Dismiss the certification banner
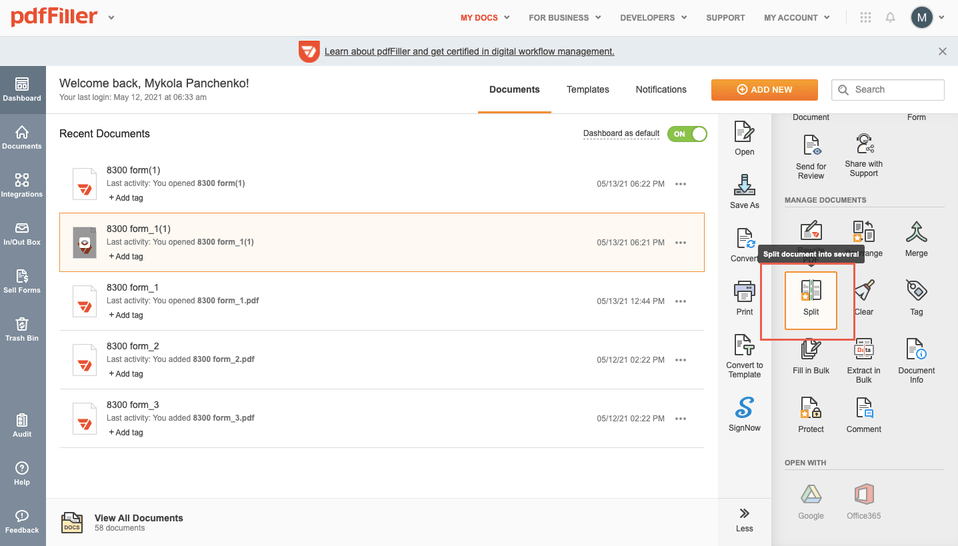The height and width of the screenshot is (546, 958). (942, 51)
